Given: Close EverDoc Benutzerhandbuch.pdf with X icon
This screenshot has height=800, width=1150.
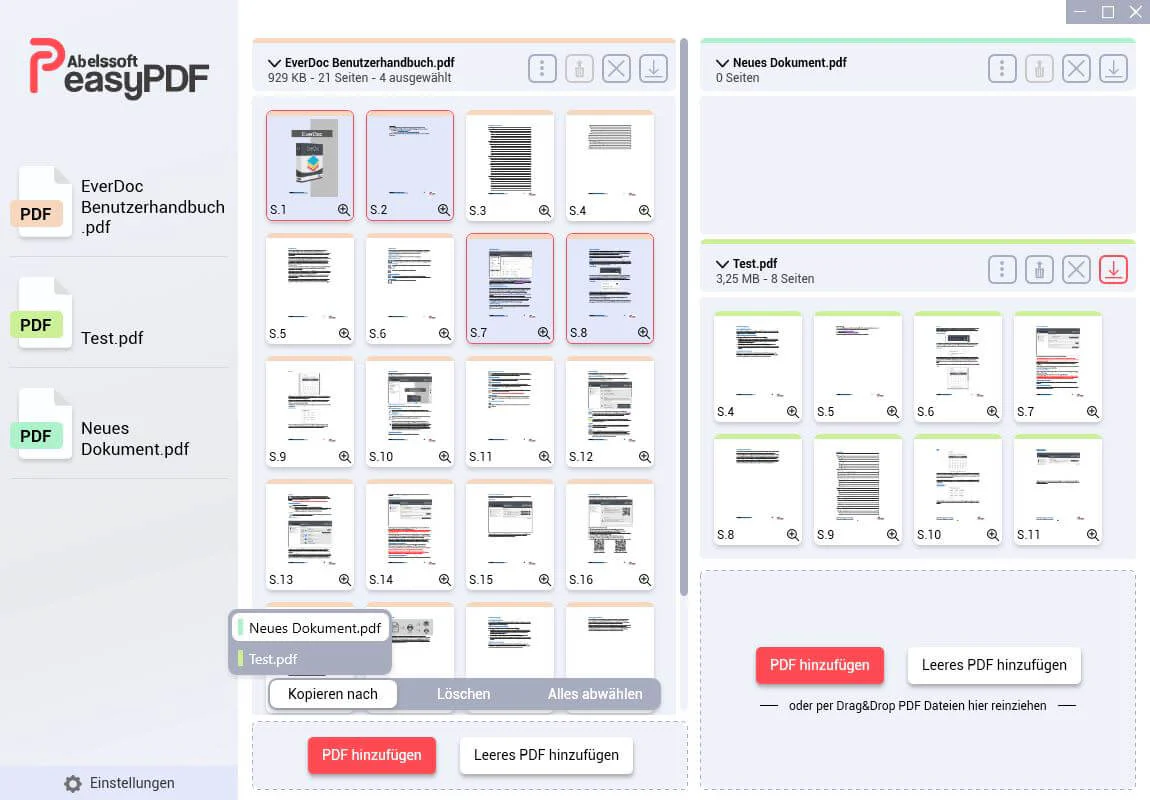Looking at the screenshot, I should point(616,69).
